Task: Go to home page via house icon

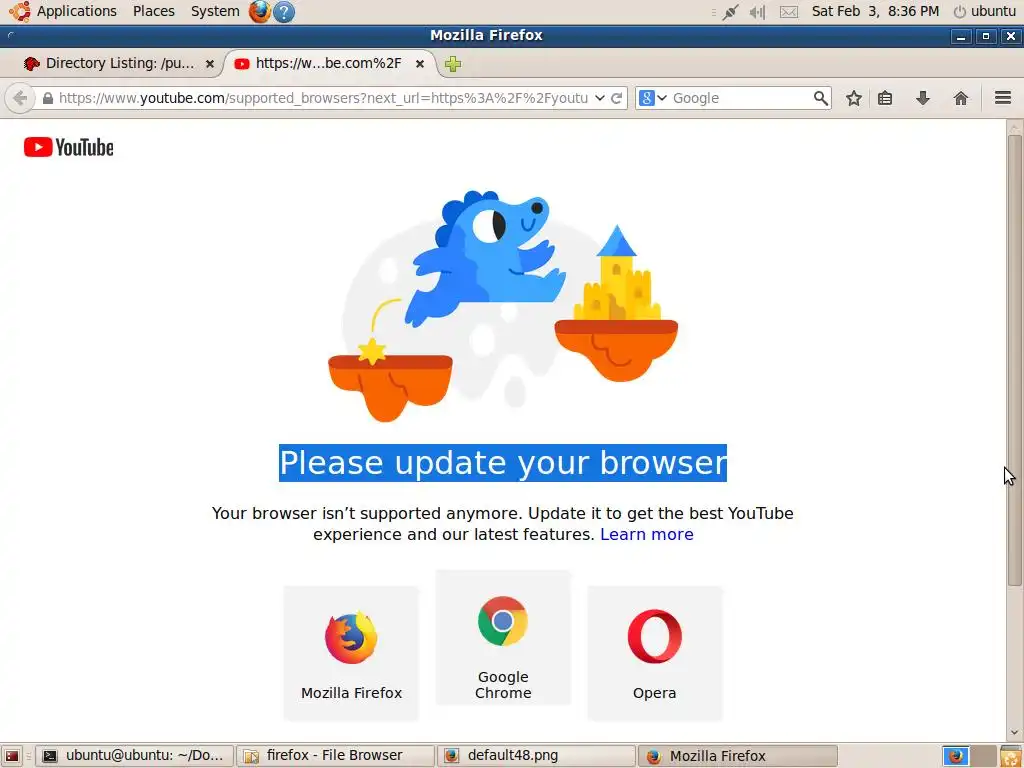Action: [x=961, y=98]
